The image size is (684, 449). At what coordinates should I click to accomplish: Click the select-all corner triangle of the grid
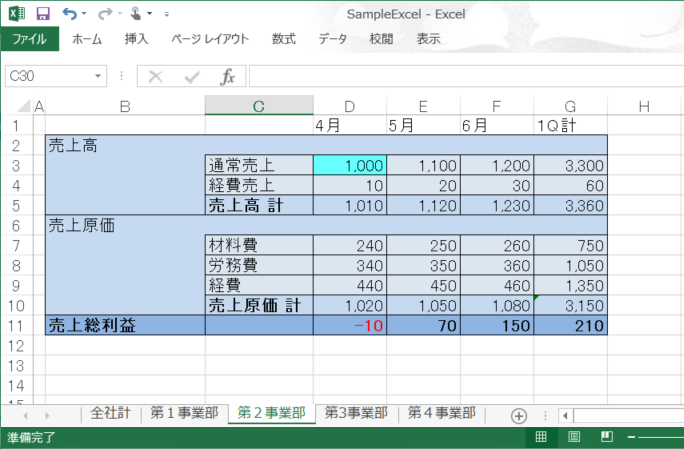22,106
